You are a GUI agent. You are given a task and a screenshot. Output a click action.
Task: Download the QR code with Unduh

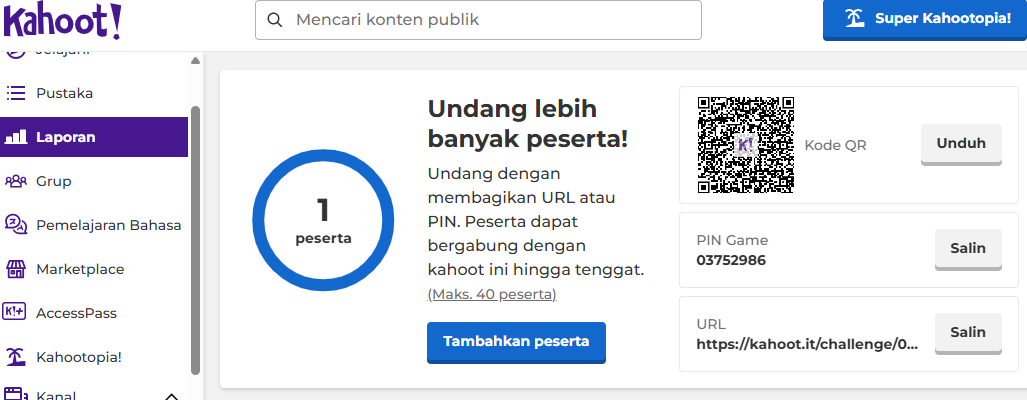coord(960,143)
